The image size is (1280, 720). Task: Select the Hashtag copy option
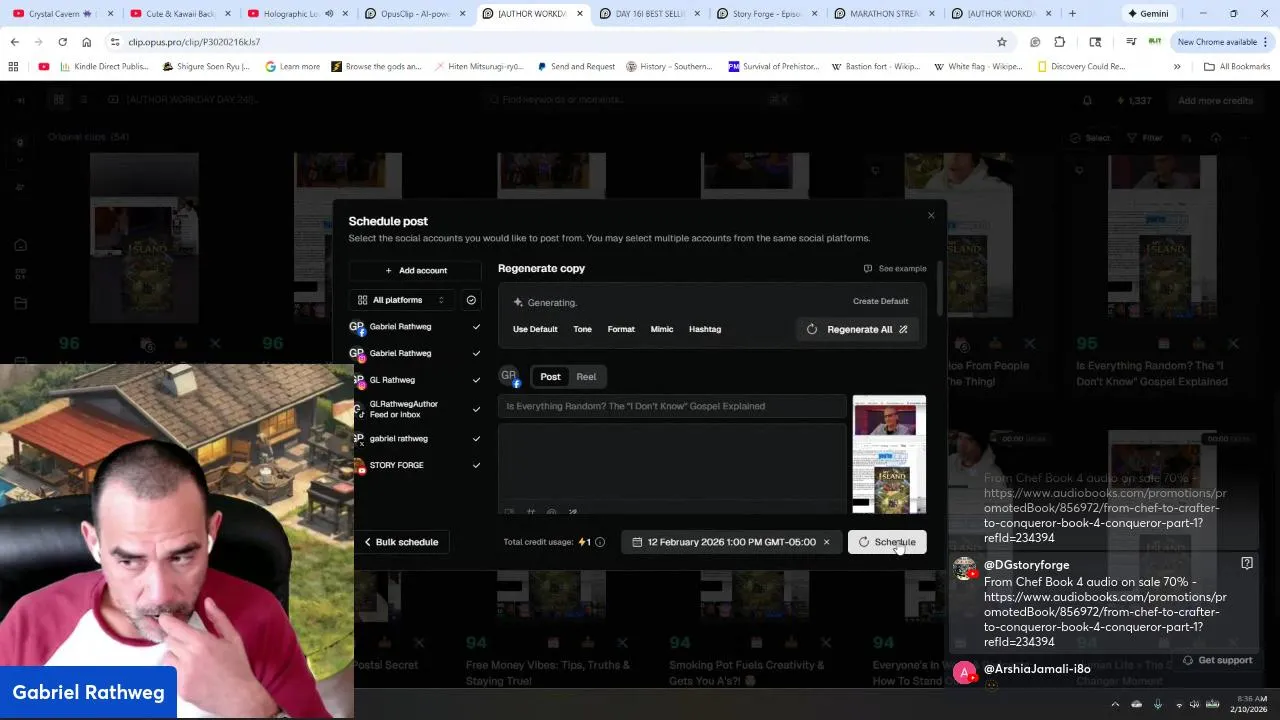click(x=705, y=329)
